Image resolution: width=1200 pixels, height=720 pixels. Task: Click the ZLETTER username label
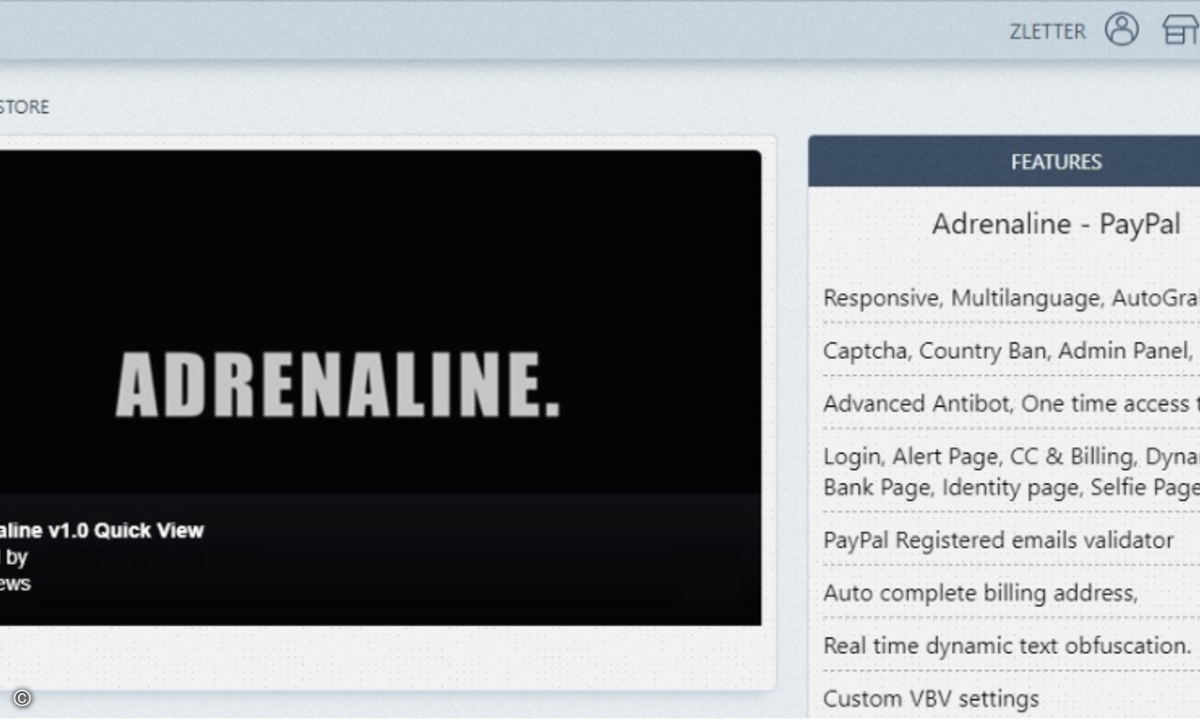(x=1047, y=32)
